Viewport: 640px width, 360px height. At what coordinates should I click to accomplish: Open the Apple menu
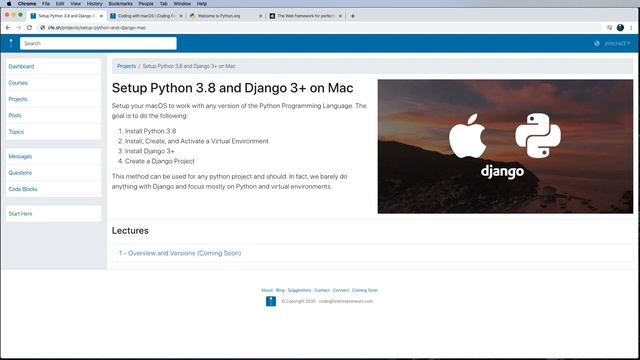[9, 4]
